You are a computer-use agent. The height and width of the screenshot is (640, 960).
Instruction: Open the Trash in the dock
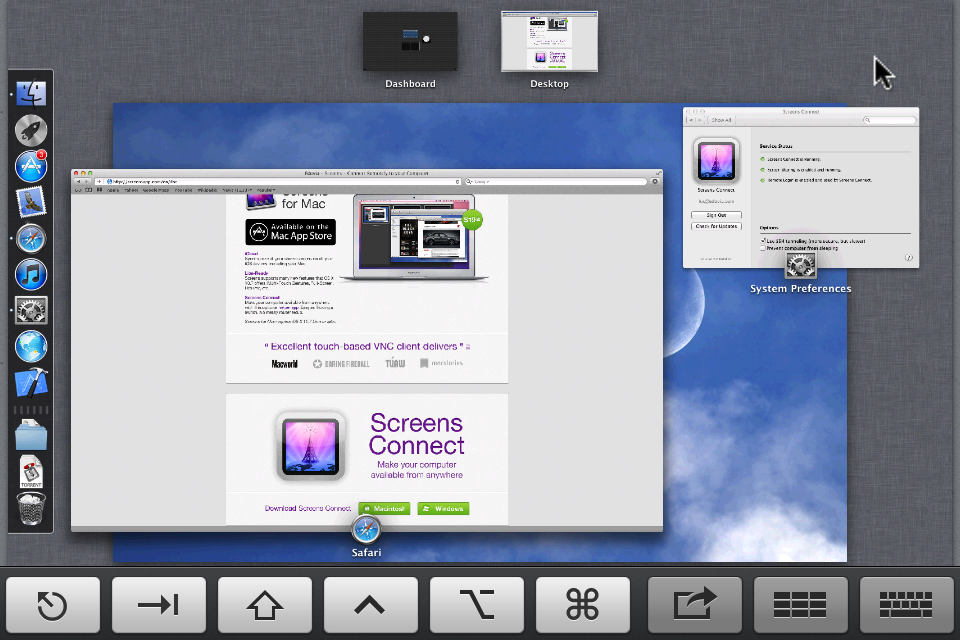(x=31, y=509)
